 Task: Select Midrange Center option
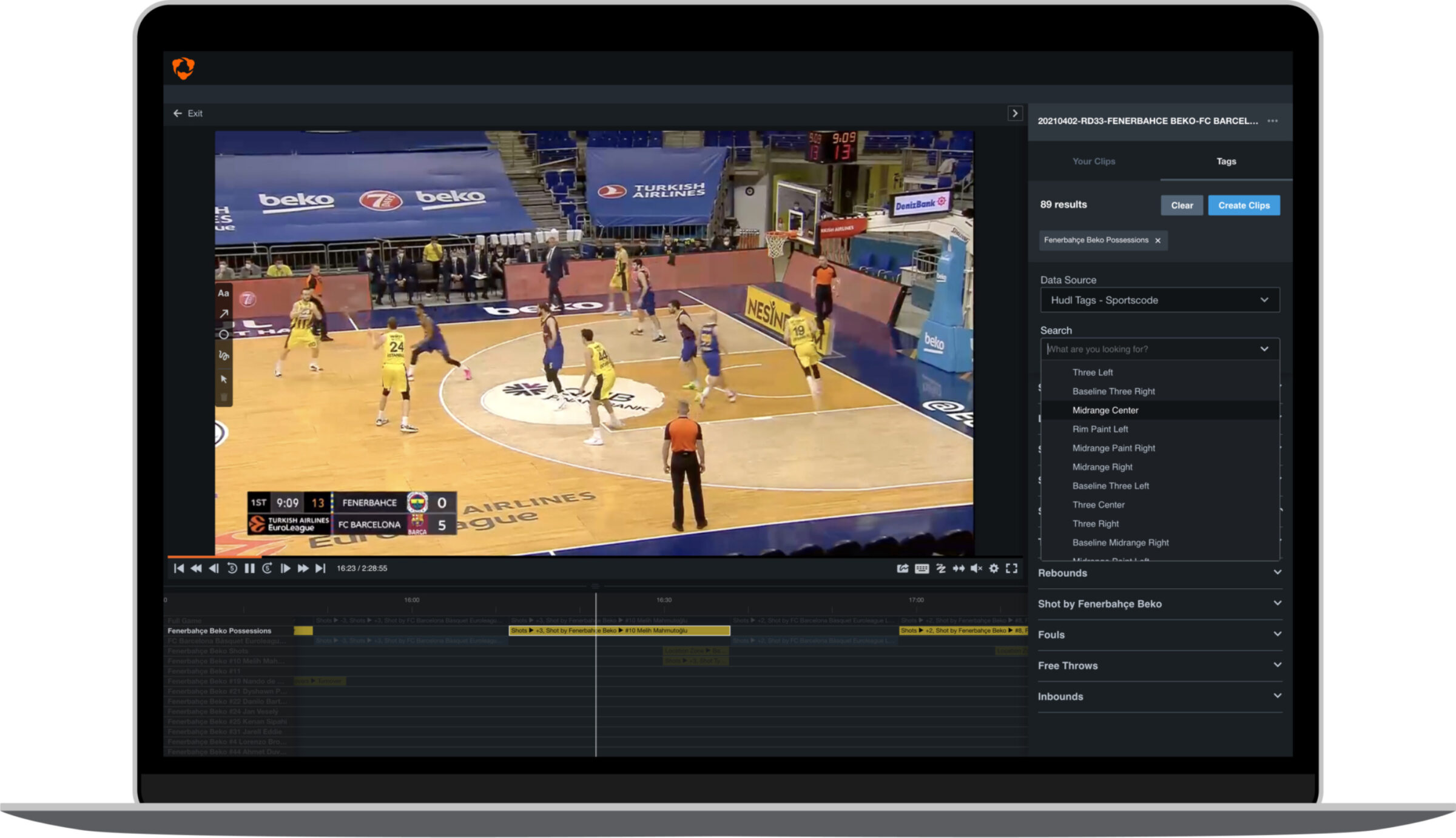click(x=1159, y=410)
